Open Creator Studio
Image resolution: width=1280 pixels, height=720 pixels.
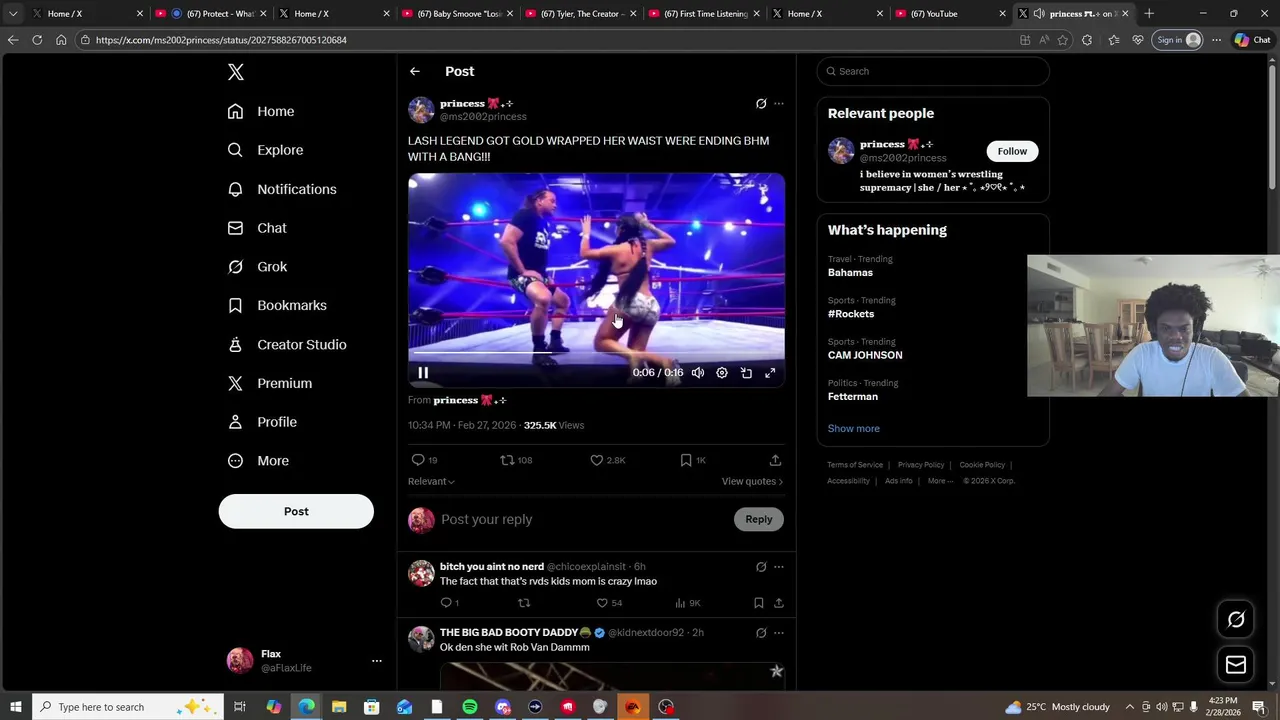287,344
